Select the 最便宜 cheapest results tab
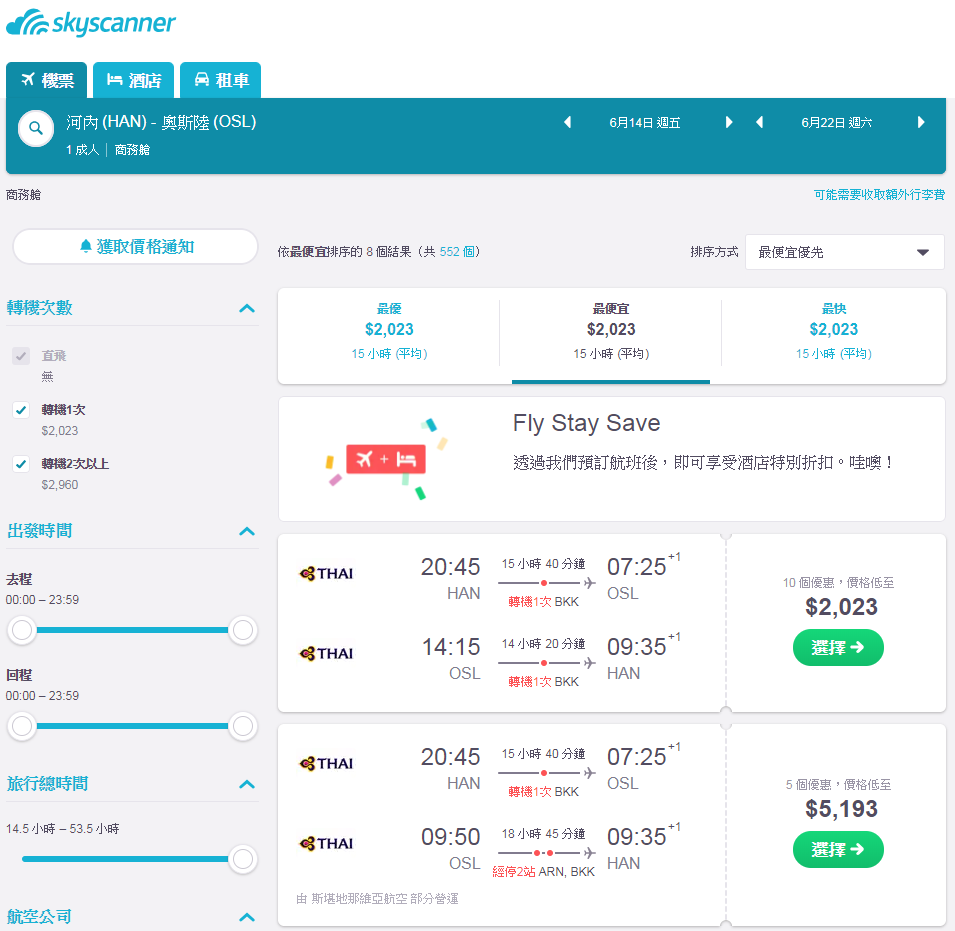The width and height of the screenshot is (955, 931). click(x=611, y=336)
